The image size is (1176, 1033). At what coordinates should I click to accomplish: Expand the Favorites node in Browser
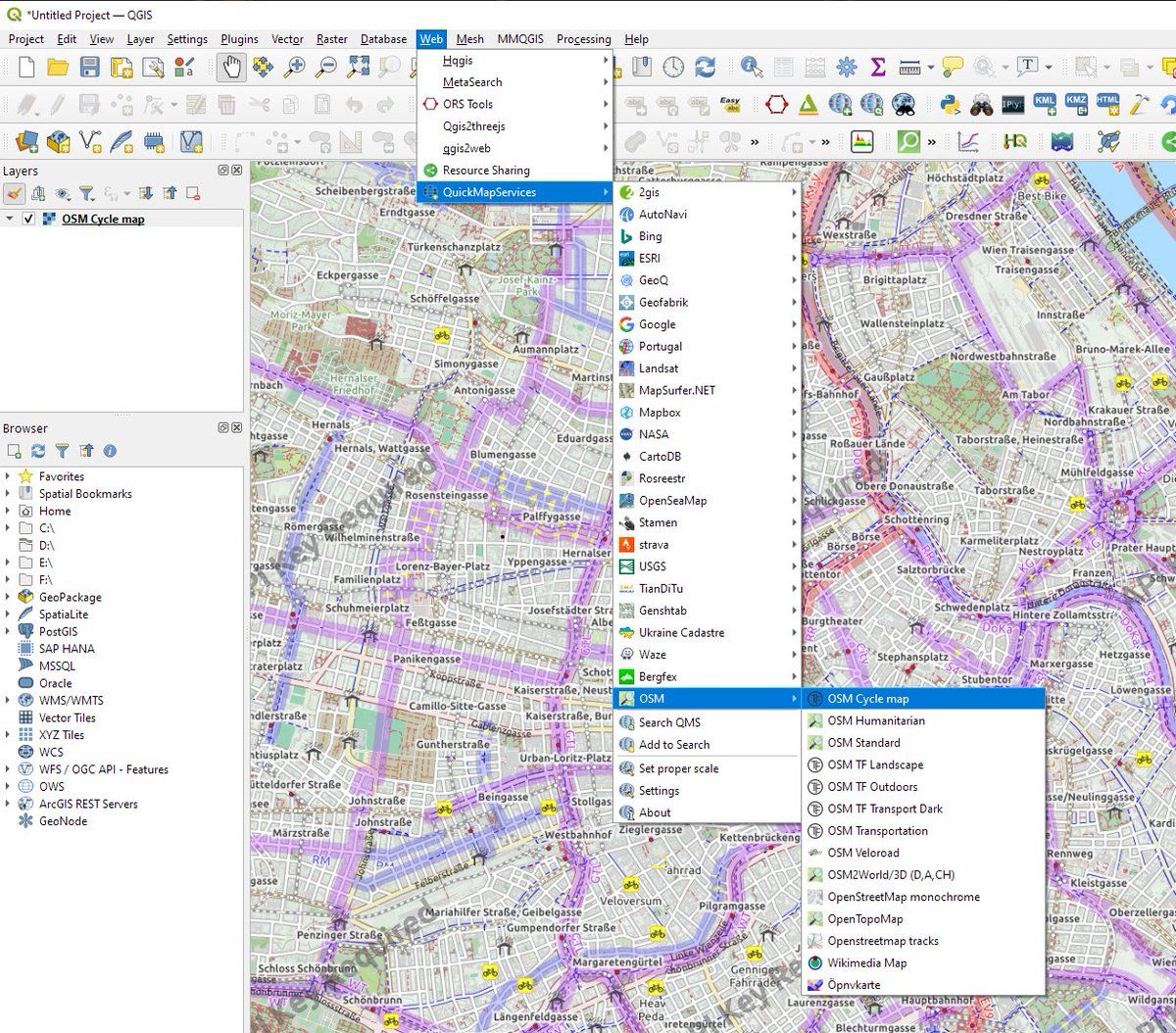pyautogui.click(x=8, y=476)
